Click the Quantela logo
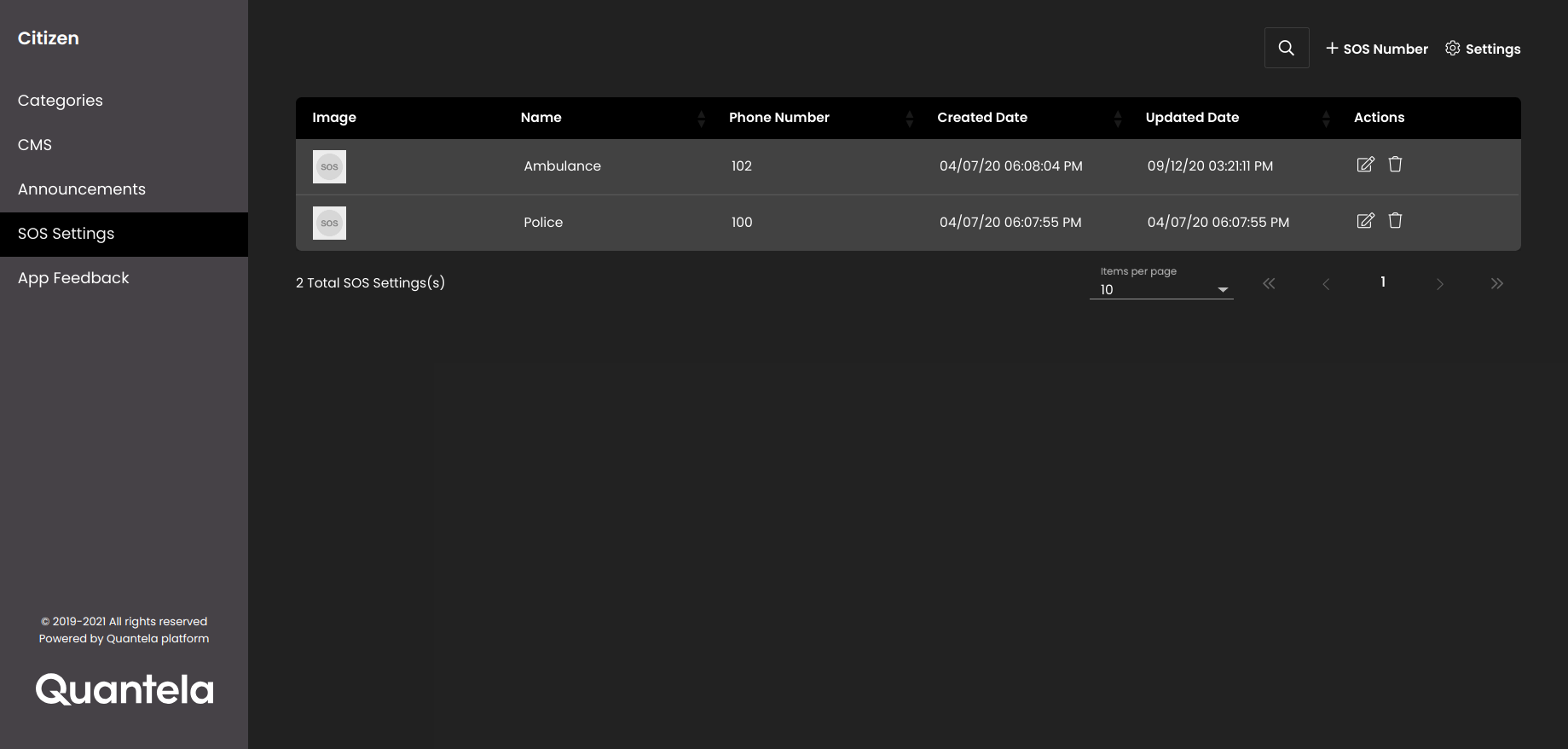The width and height of the screenshot is (1568, 749). tap(124, 689)
